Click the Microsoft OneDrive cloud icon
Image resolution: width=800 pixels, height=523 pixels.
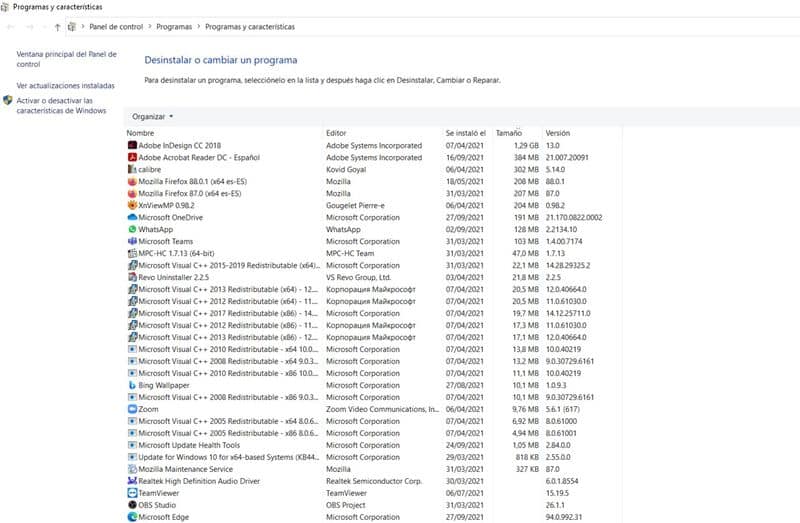(132, 217)
